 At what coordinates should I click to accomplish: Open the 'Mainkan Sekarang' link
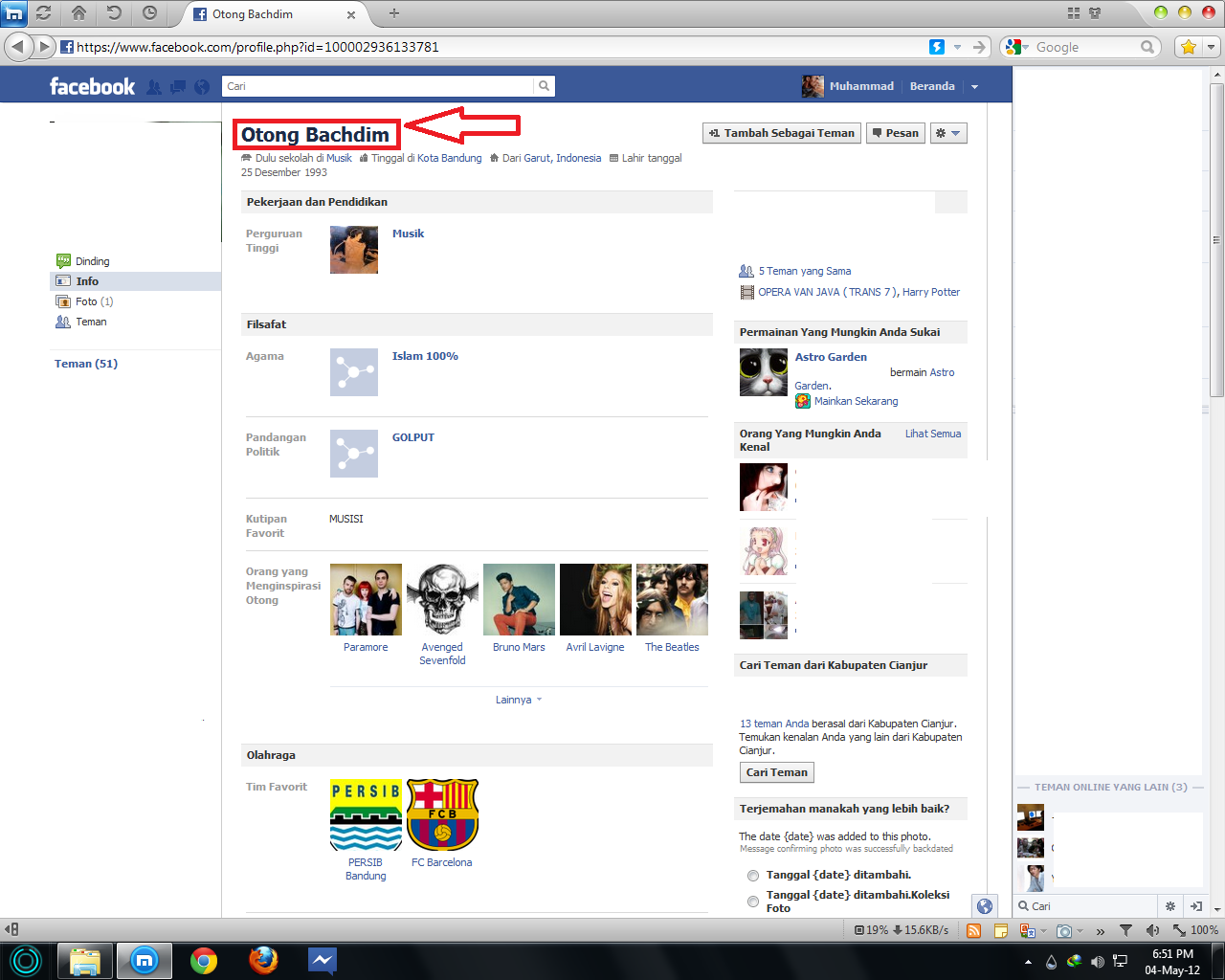click(x=856, y=401)
